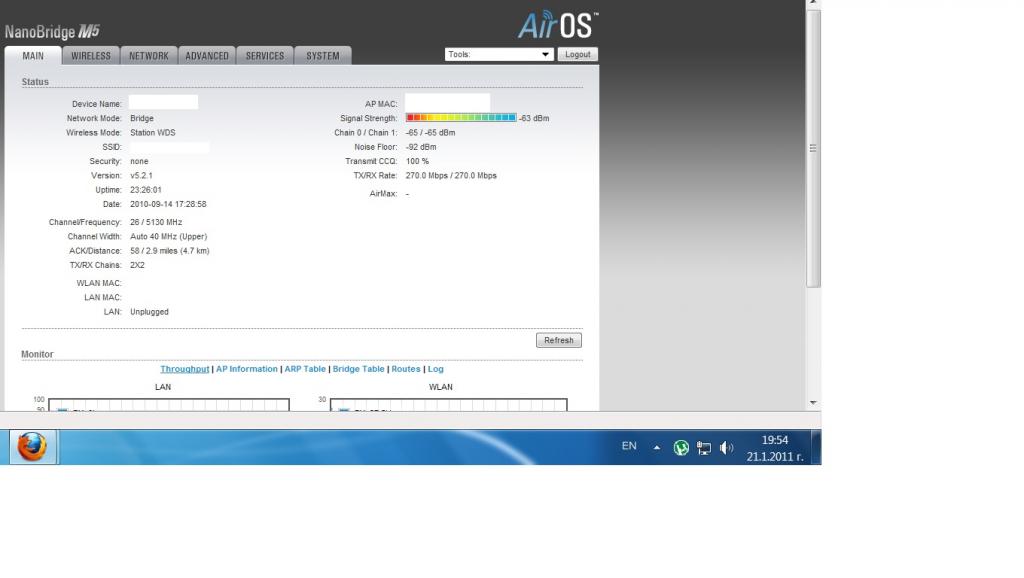View the ARP Table link
This screenshot has height=578, width=1024.
click(305, 369)
